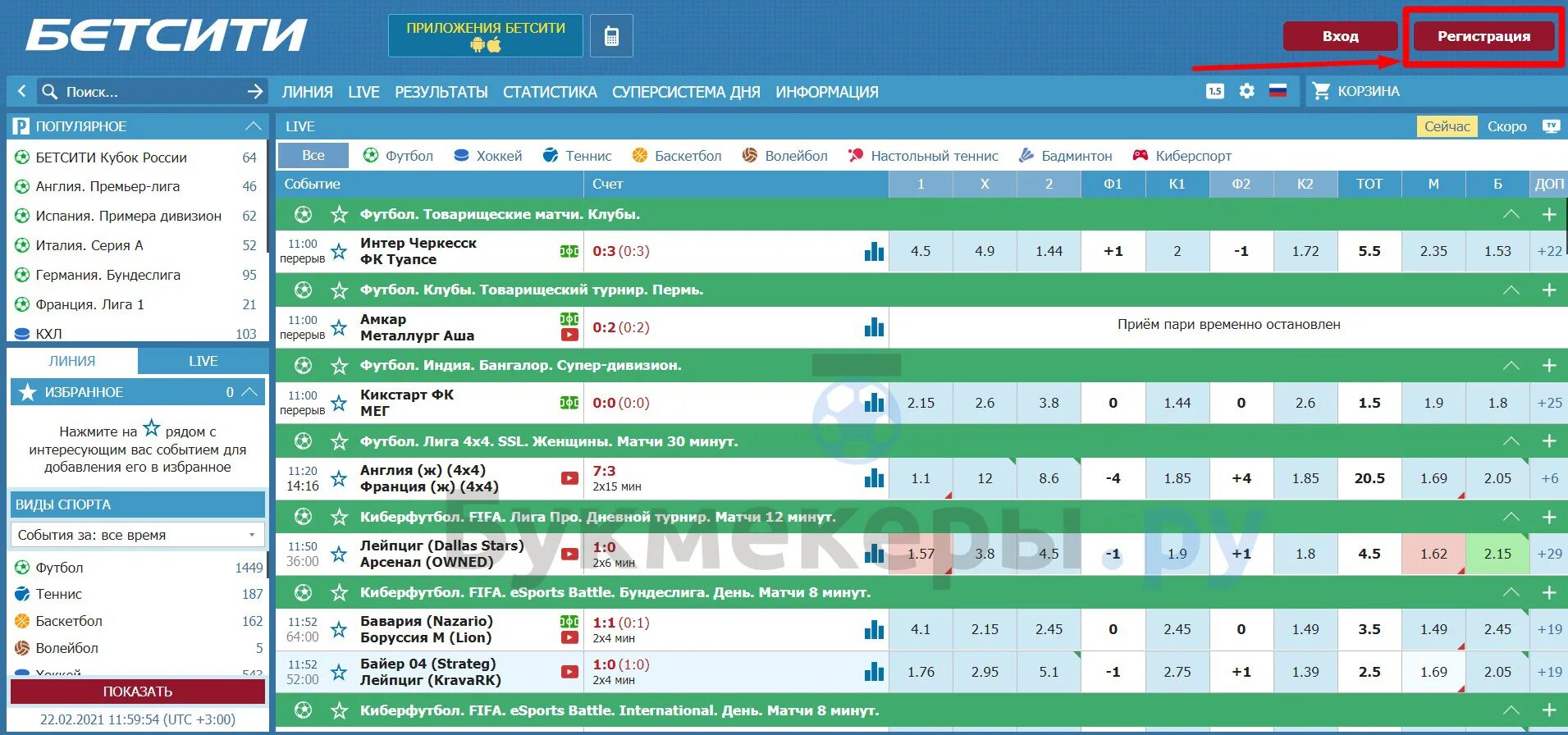The image size is (1568, 735).
Task: Add Лейпциг (Dallas Stars) match to favorites
Action: pyautogui.click(x=339, y=554)
